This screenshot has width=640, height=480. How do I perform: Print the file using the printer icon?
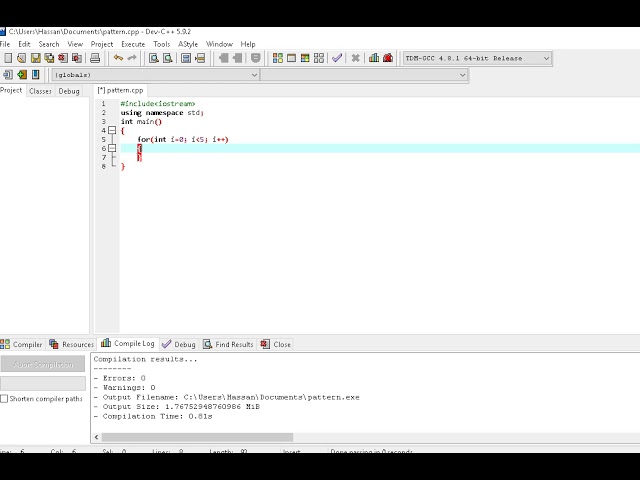click(95, 58)
